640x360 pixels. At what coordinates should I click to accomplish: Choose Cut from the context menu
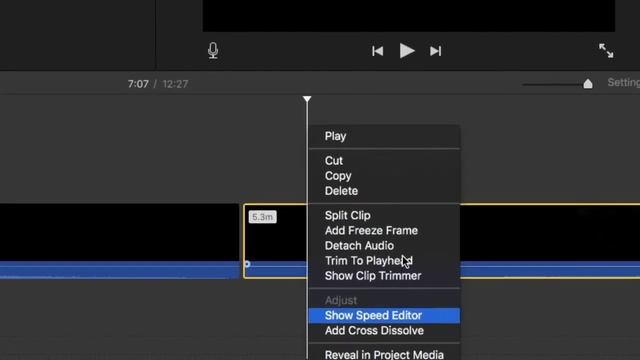(x=384, y=161)
